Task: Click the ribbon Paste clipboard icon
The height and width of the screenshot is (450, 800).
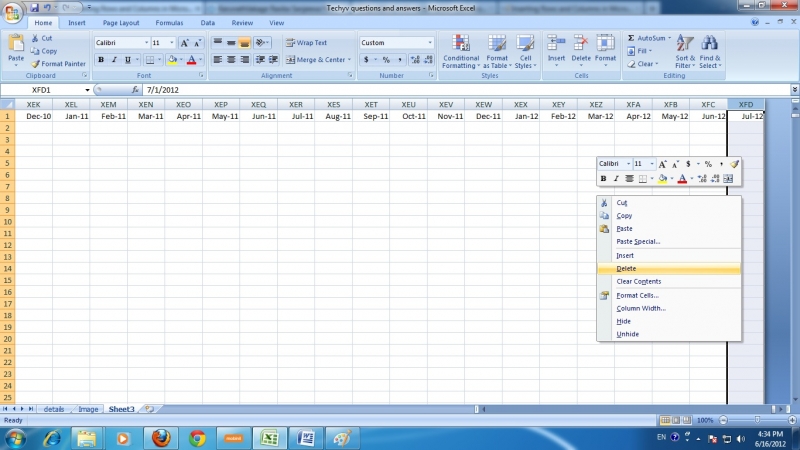Action: (x=16, y=46)
